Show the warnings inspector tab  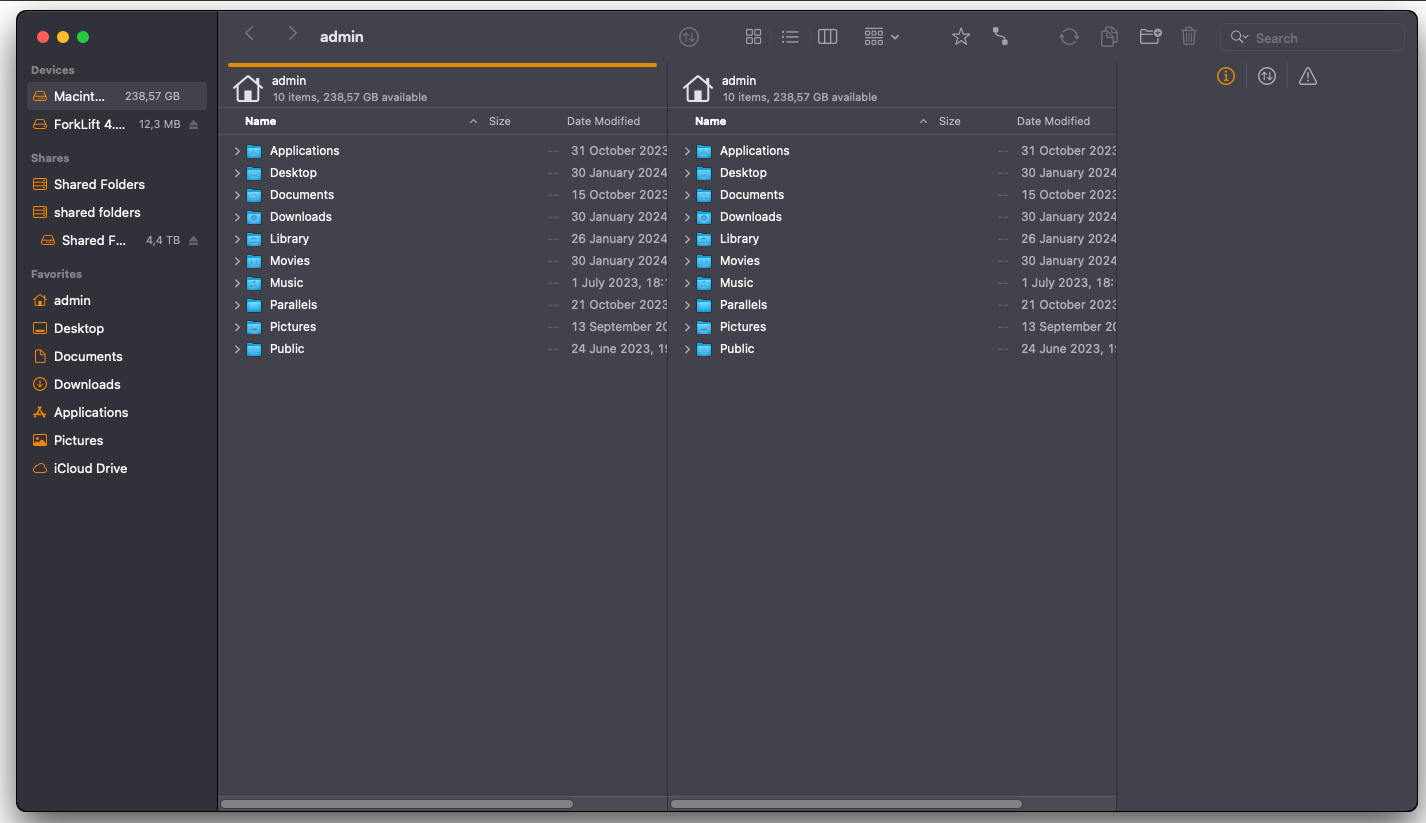tap(1308, 77)
